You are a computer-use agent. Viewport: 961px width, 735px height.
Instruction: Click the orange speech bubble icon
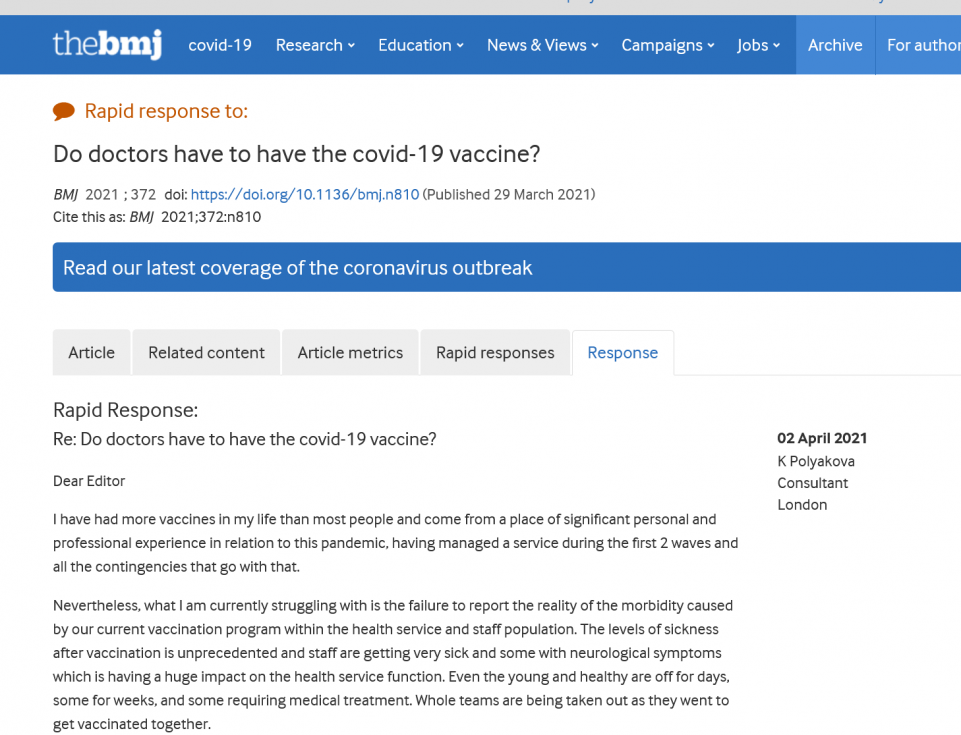64,112
